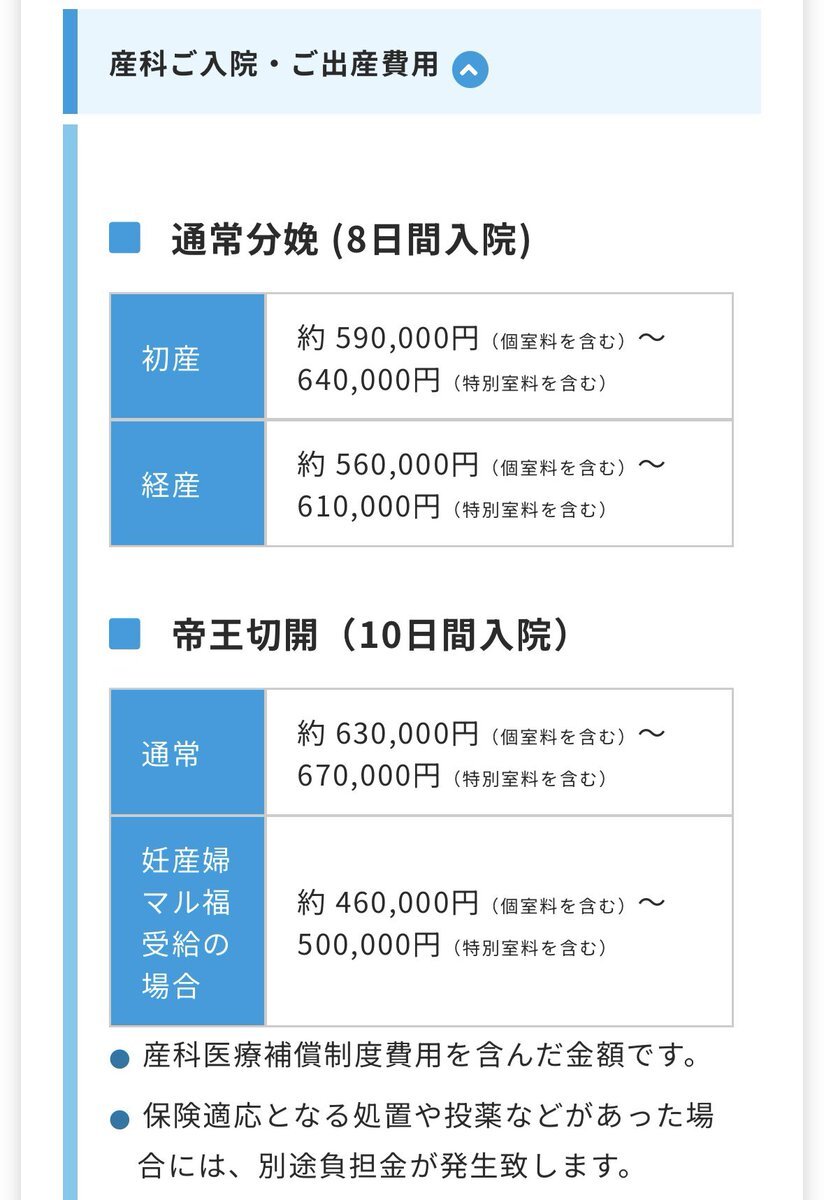Click the 産科ご入院・ご出産費用 section header
The height and width of the screenshot is (1200, 824).
(x=411, y=62)
